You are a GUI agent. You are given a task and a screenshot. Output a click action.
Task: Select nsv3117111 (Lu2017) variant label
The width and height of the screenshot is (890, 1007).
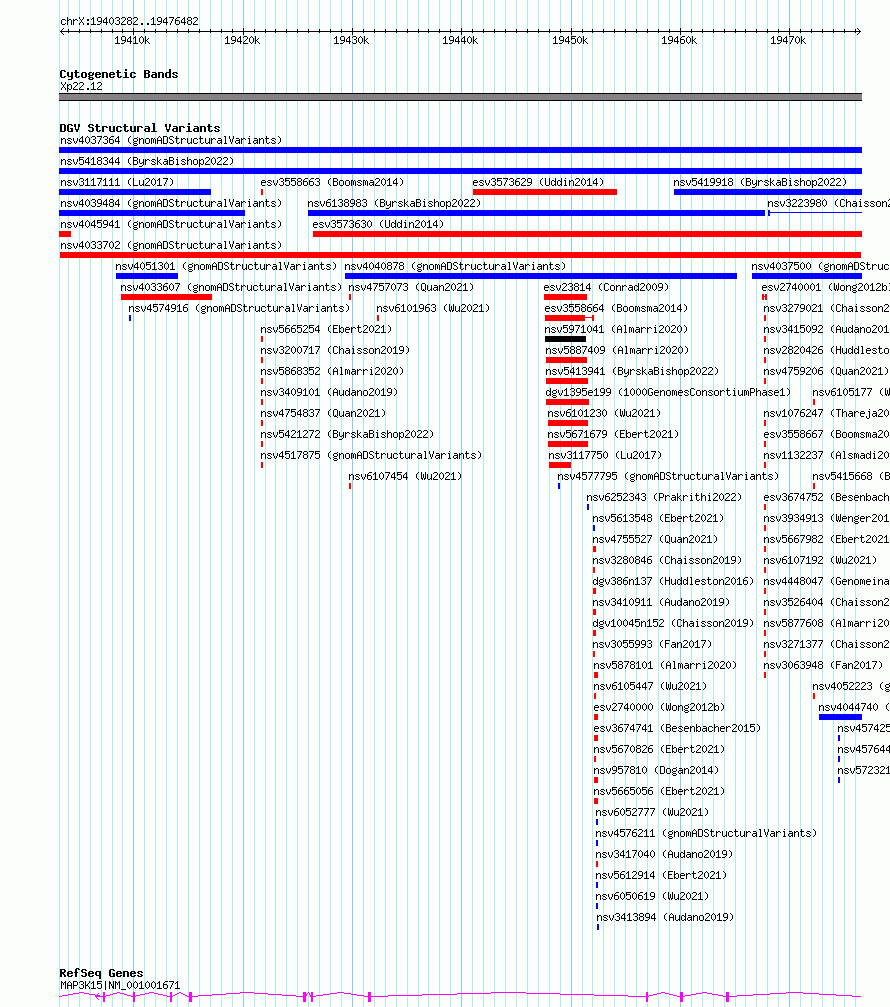(x=118, y=182)
